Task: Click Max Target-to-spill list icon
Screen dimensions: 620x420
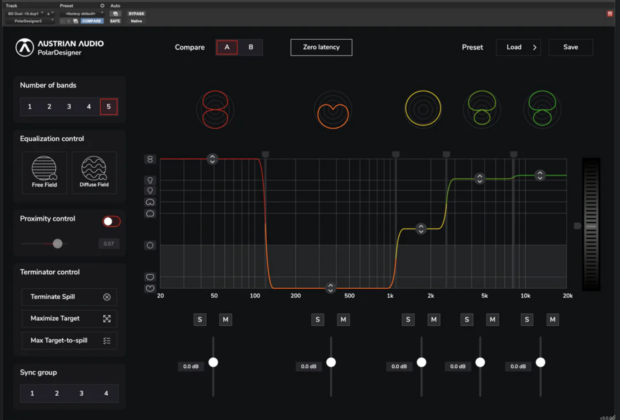Action: click(x=107, y=341)
